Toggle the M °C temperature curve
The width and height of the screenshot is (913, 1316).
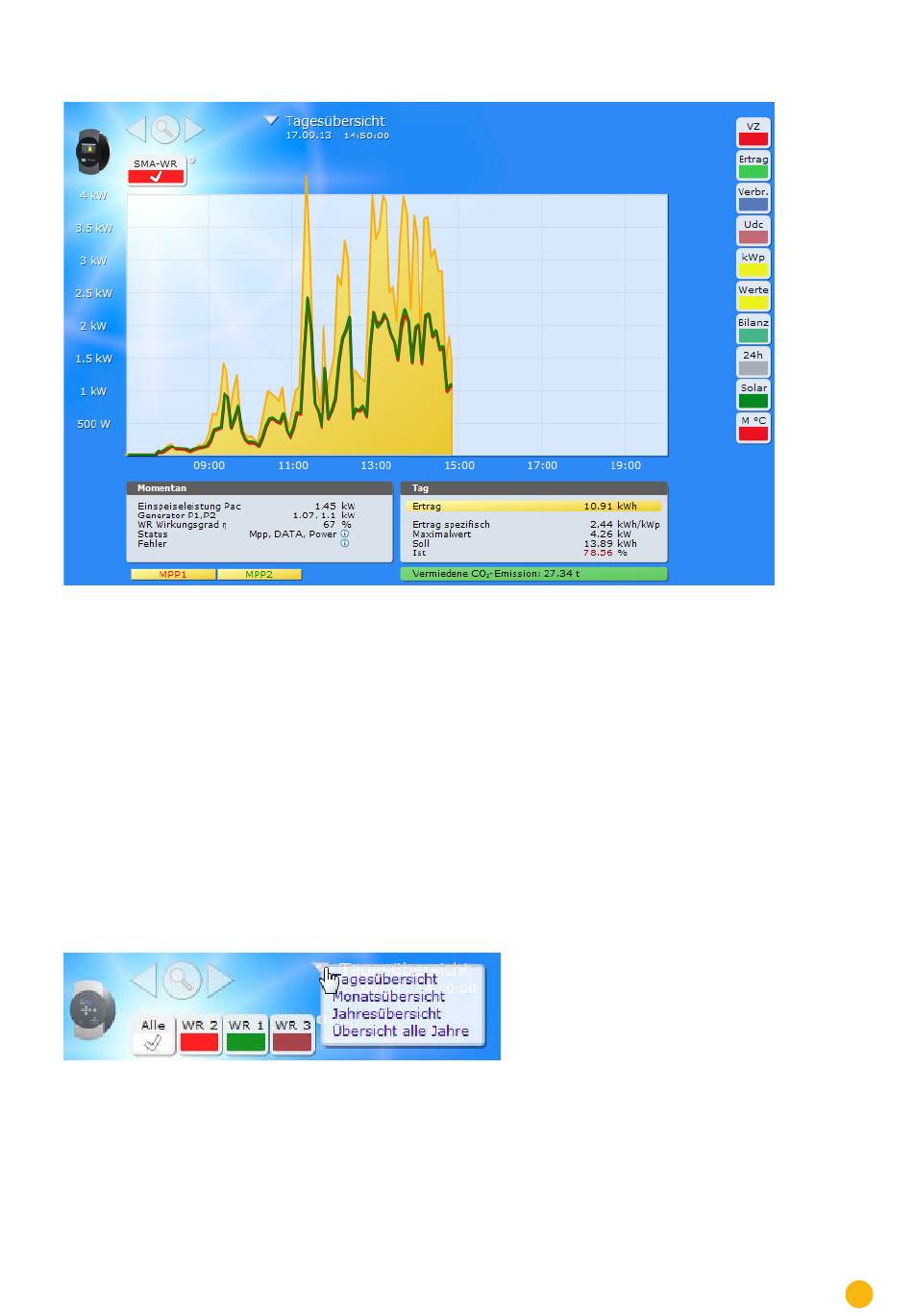pyautogui.click(x=753, y=427)
